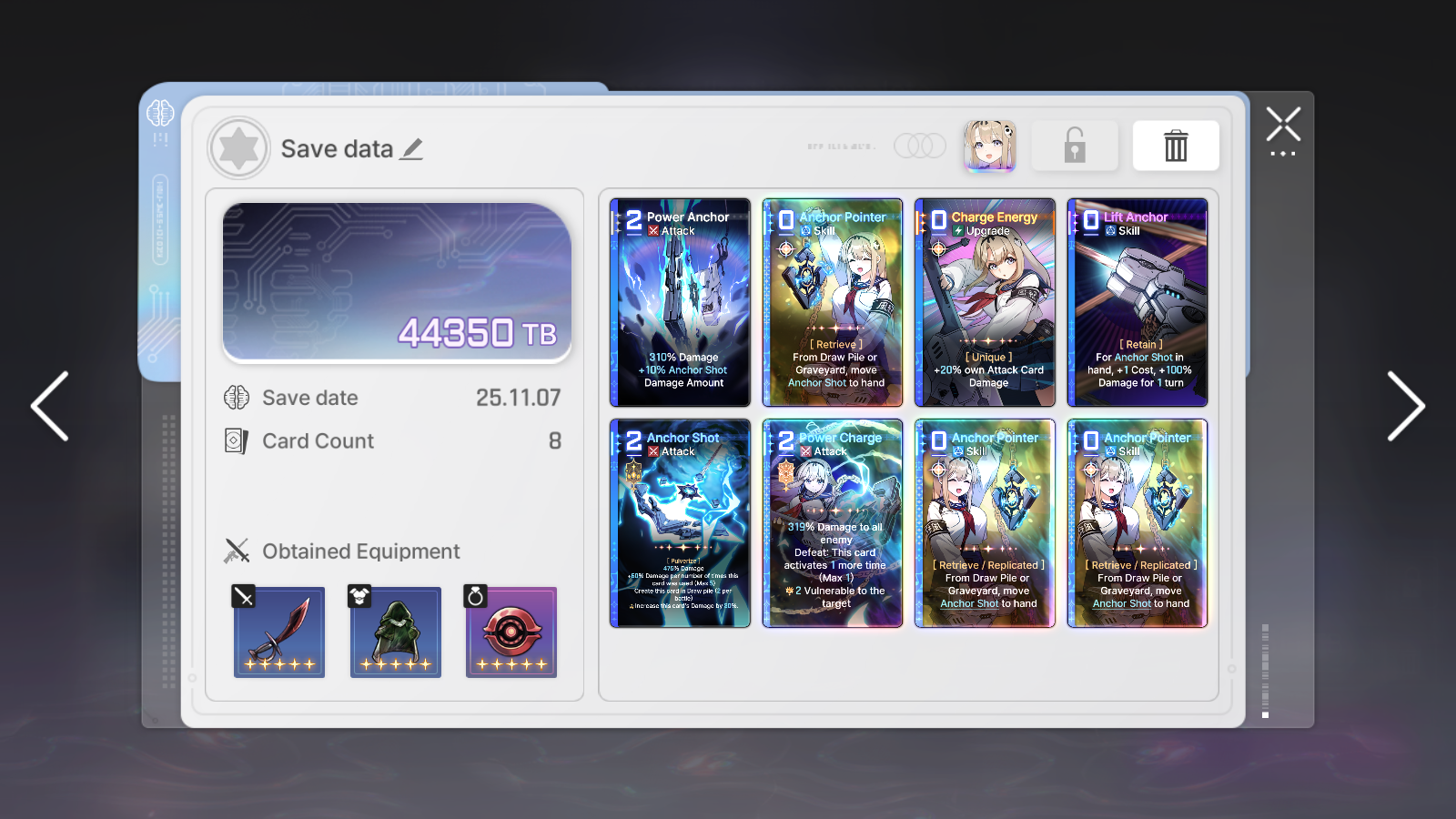
Task: Open the character portrait avatar
Action: (x=990, y=146)
